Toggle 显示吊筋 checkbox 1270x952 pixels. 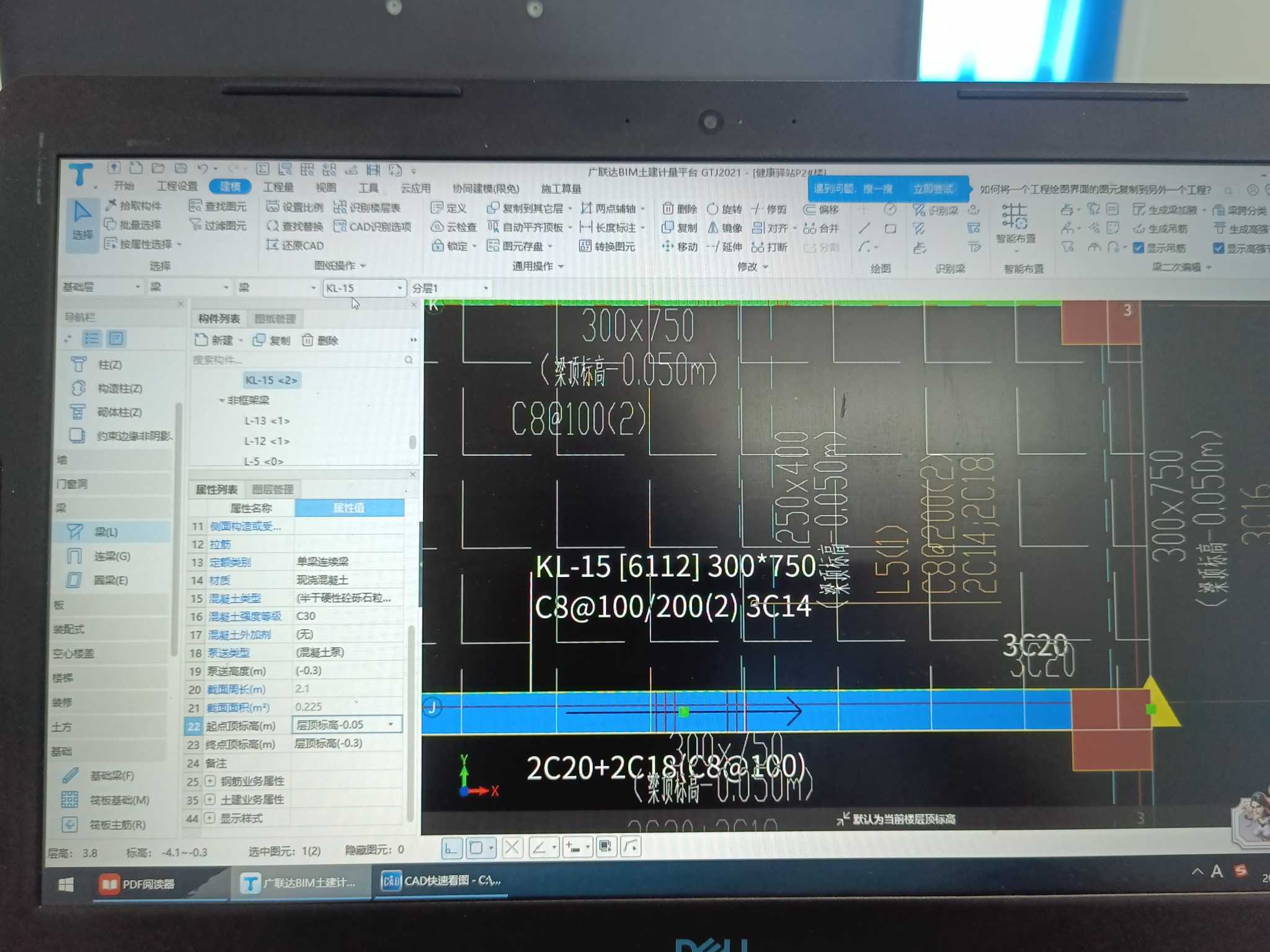[x=1139, y=249]
